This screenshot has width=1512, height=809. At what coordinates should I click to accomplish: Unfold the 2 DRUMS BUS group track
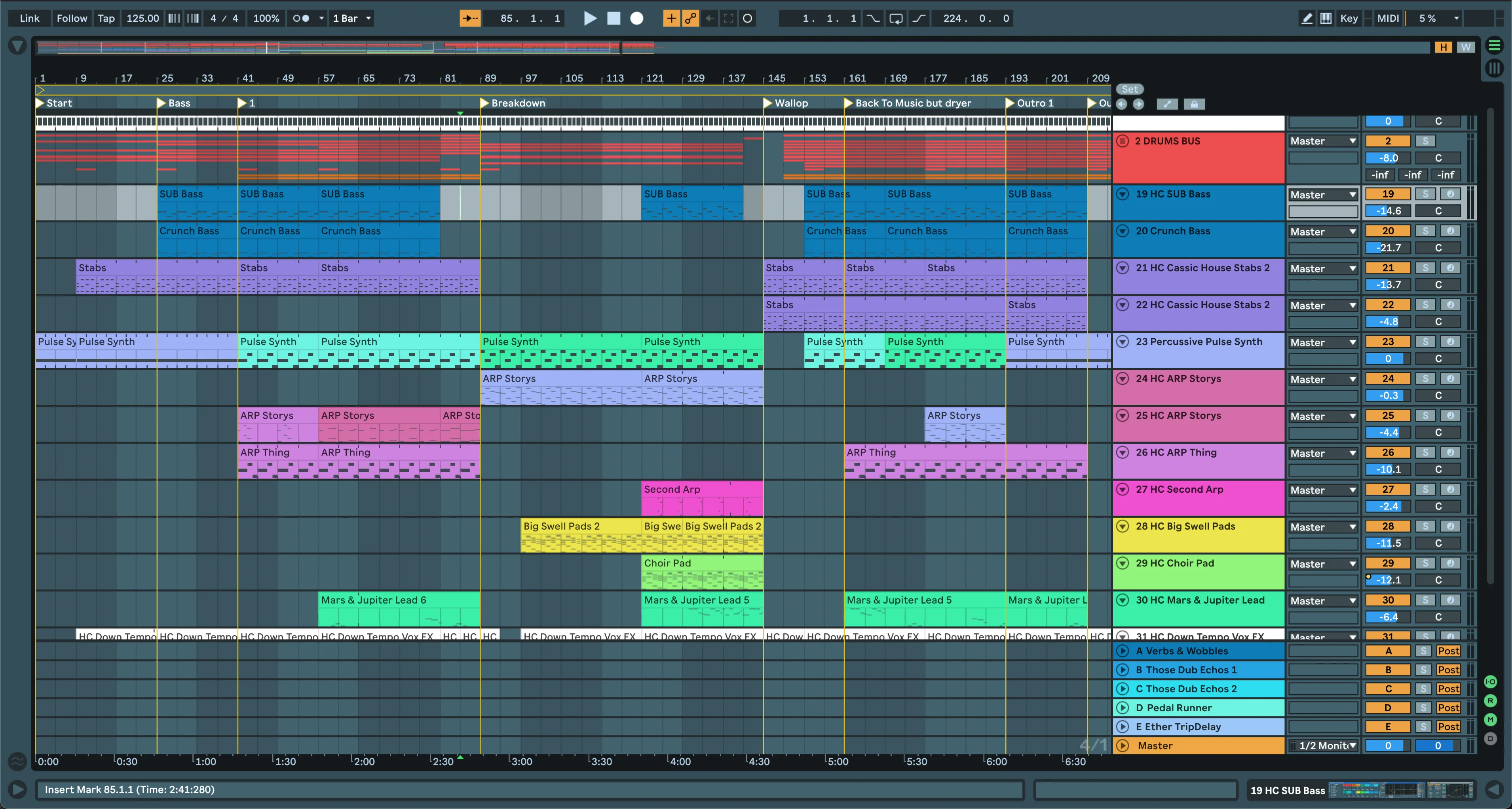[x=1122, y=141]
